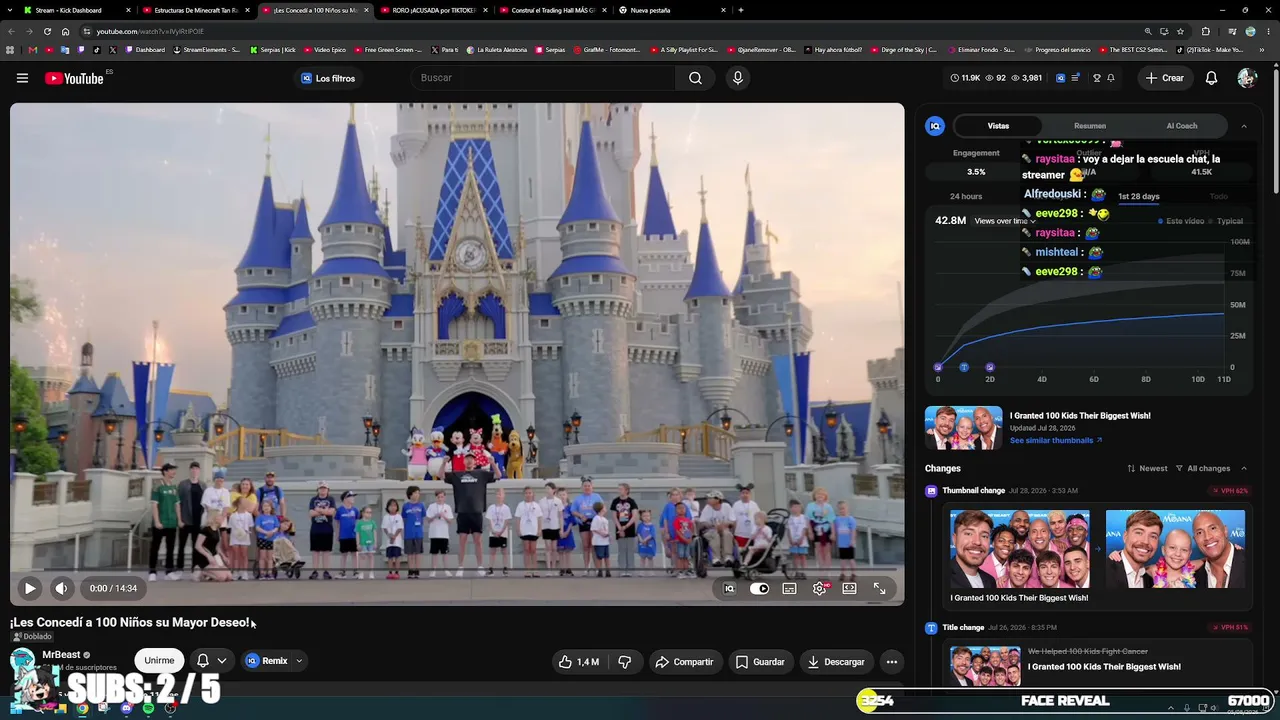Open the YouTube guide hamburger menu
1280x720 pixels.
pos(22,78)
